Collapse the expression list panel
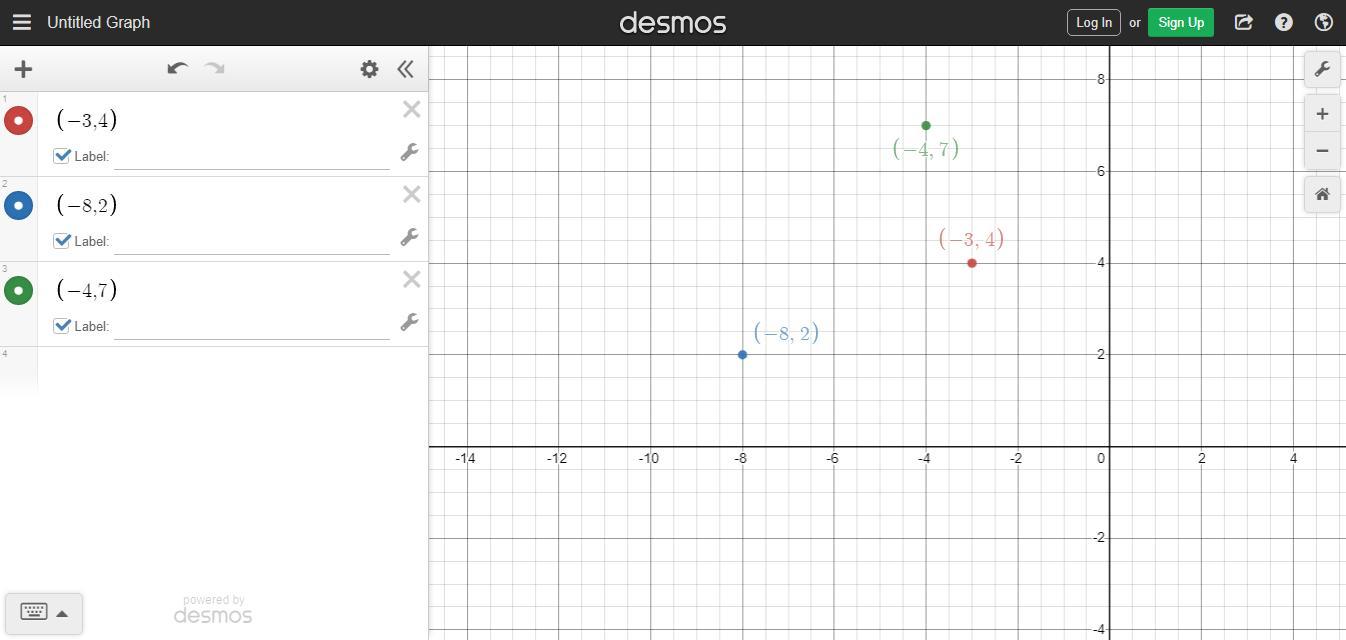Image resolution: width=1346 pixels, height=640 pixels. (405, 69)
